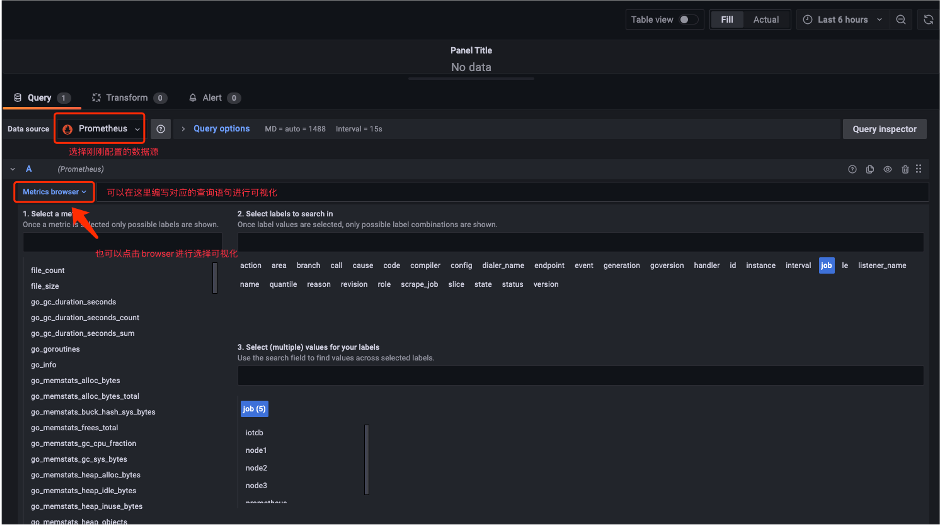The width and height of the screenshot is (941, 525).
Task: Open the Alert tab
Action: click(212, 98)
